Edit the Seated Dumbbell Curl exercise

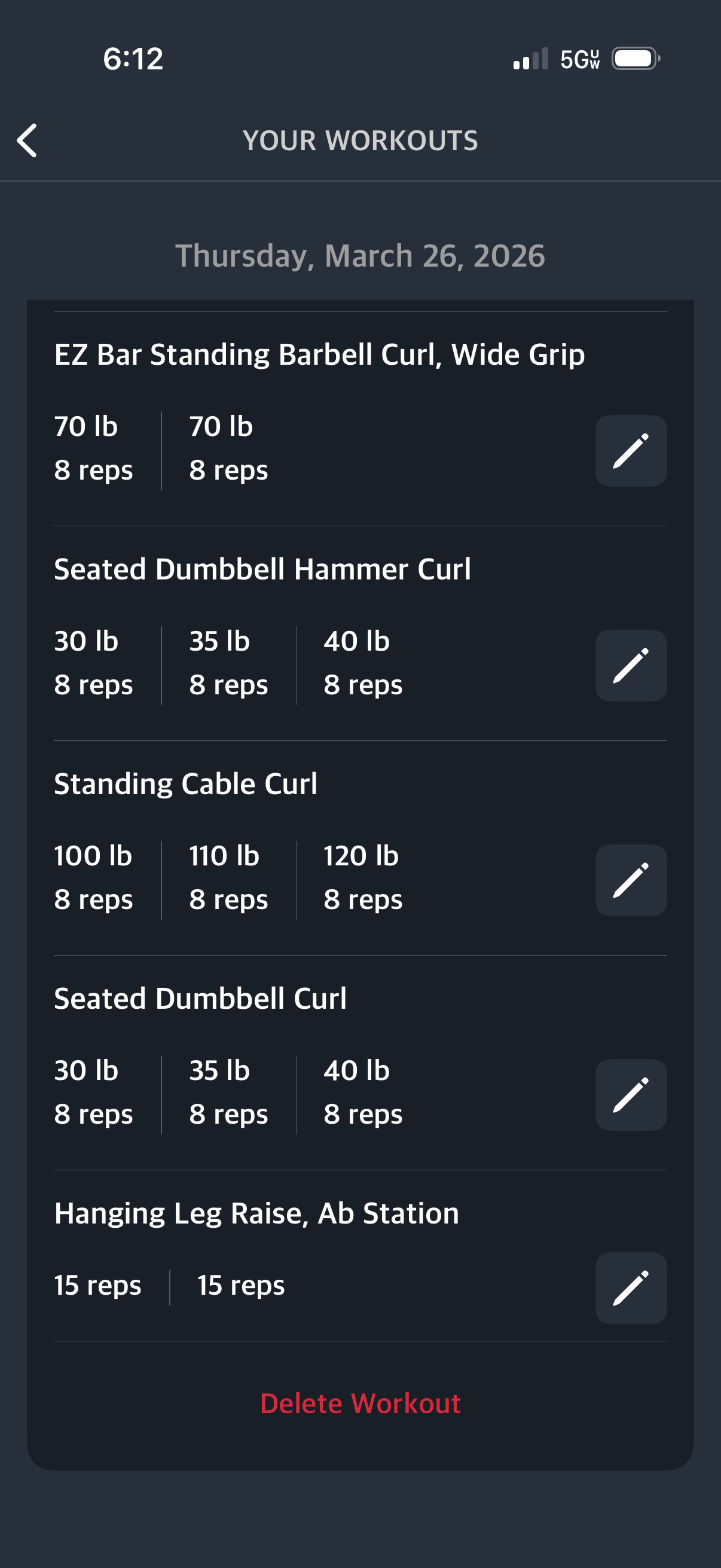coord(630,1095)
